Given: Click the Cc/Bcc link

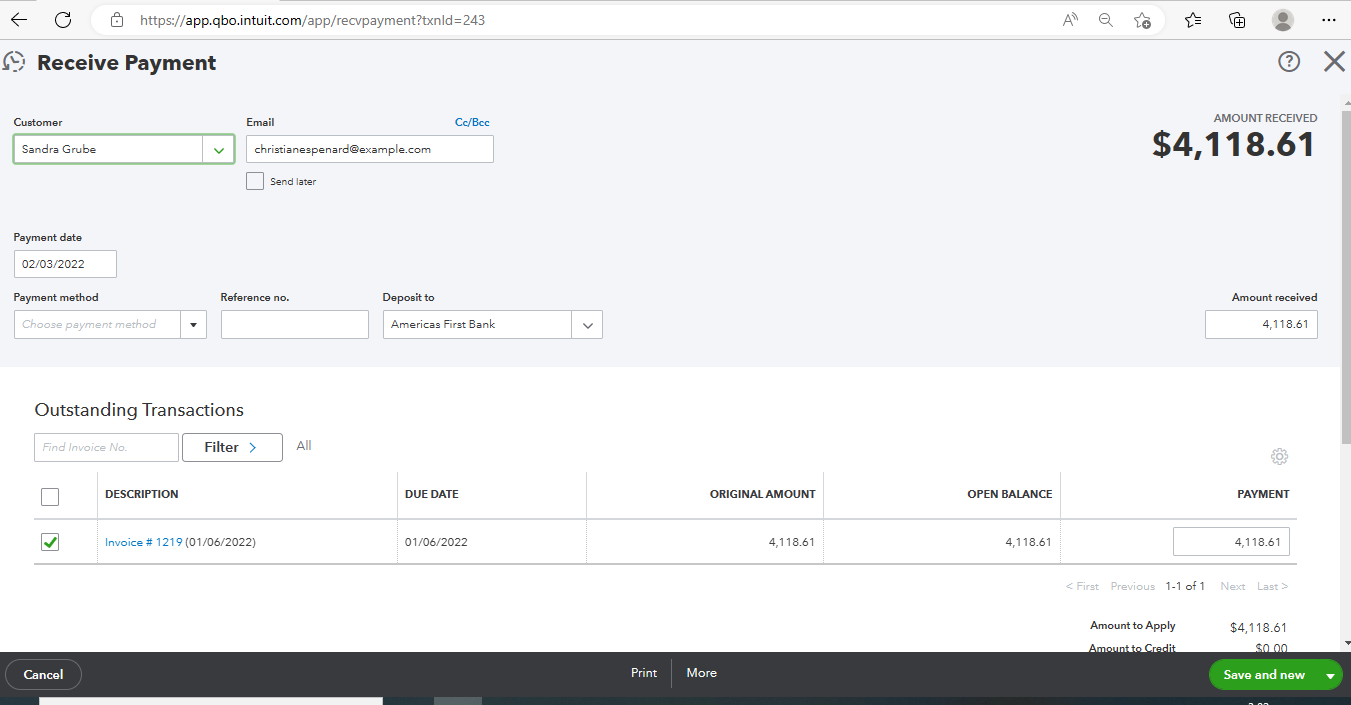Looking at the screenshot, I should point(472,122).
